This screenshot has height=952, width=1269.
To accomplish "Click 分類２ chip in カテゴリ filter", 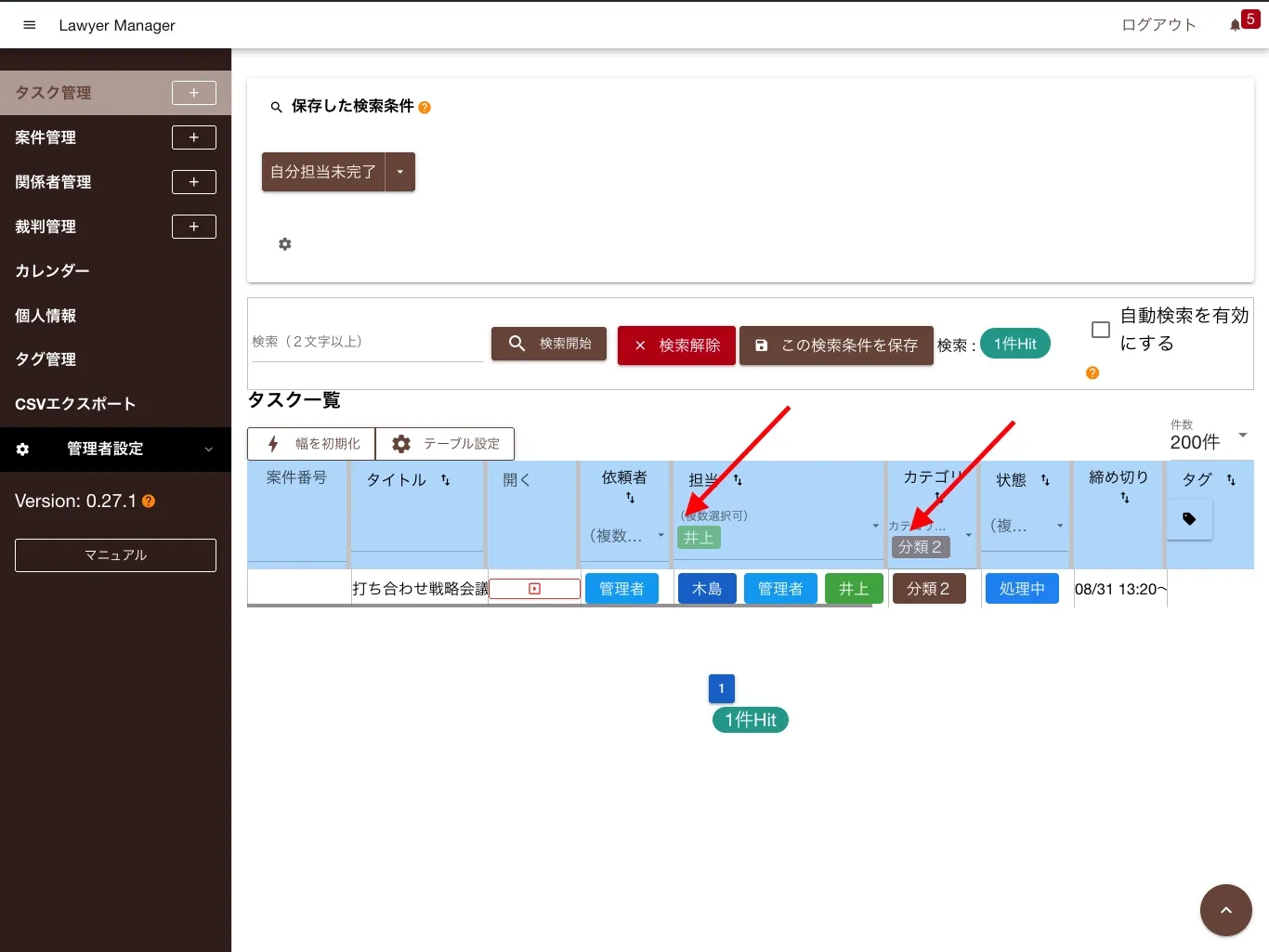I will pyautogui.click(x=920, y=547).
